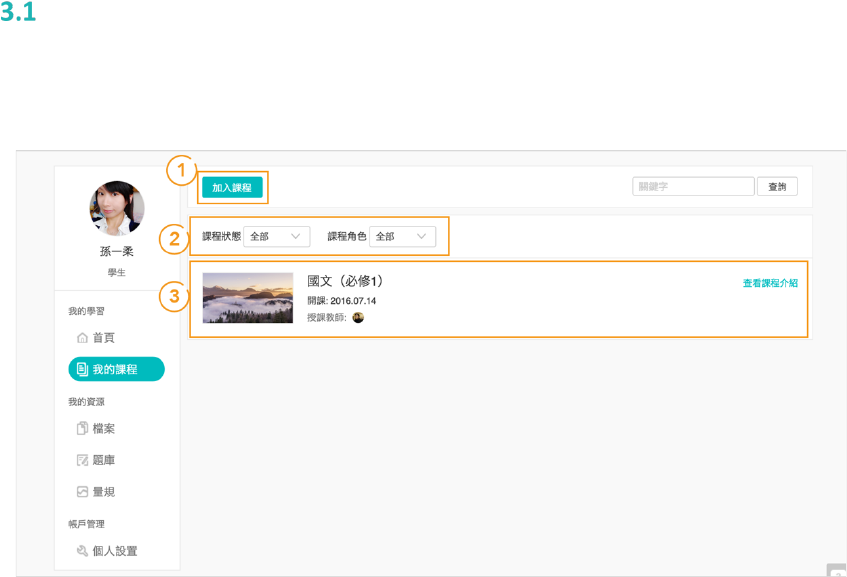Click the wrench icon beside 個人設置

(83, 551)
